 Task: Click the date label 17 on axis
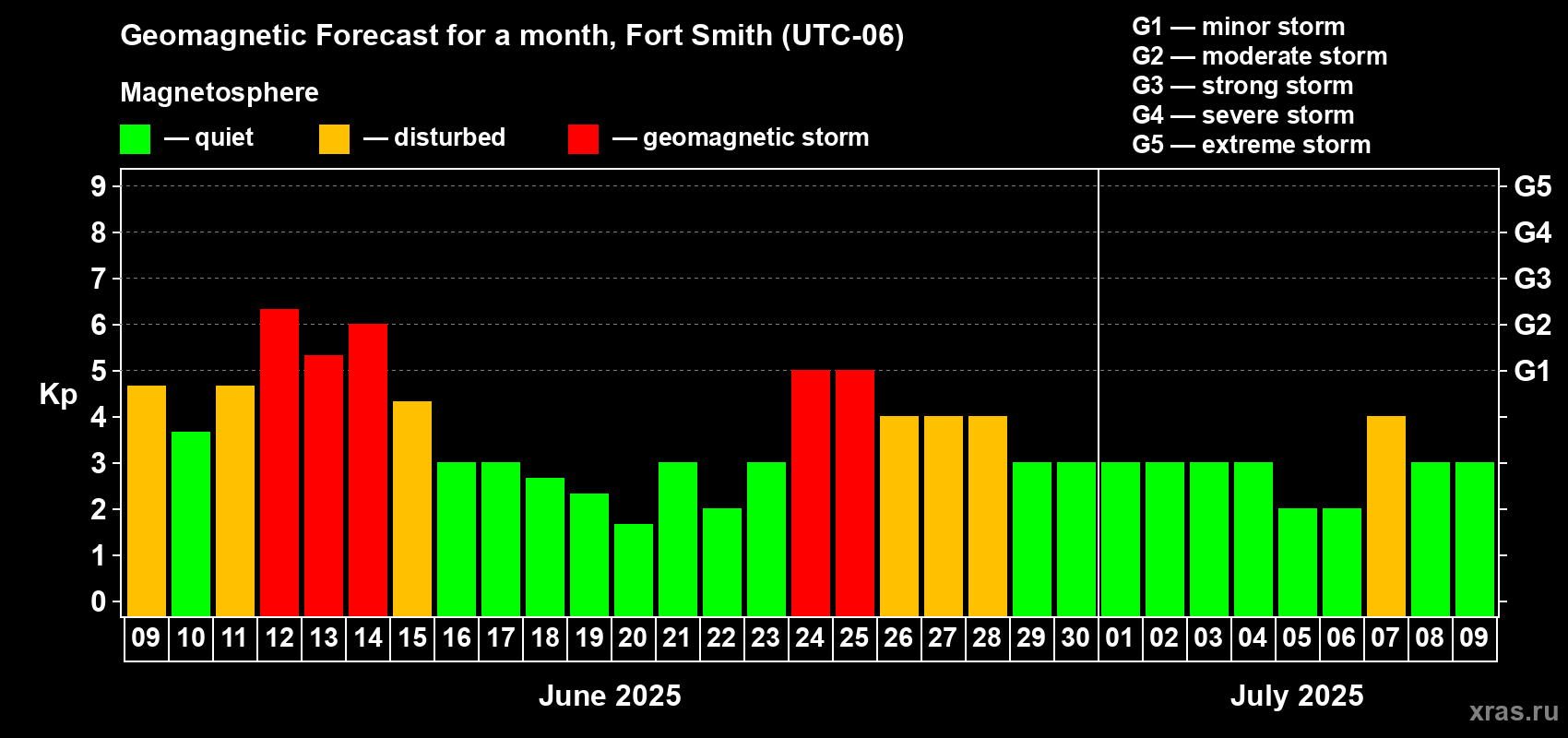(x=501, y=638)
